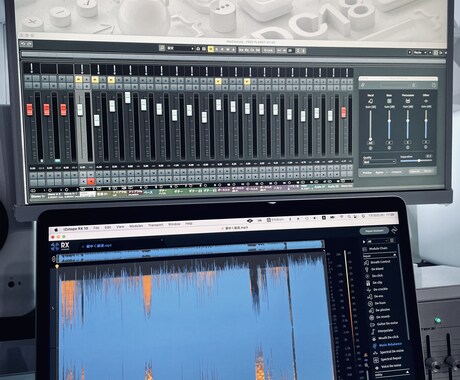
Task: Click the Percussion drum icon in Music Rebalance
Action: coord(408,101)
